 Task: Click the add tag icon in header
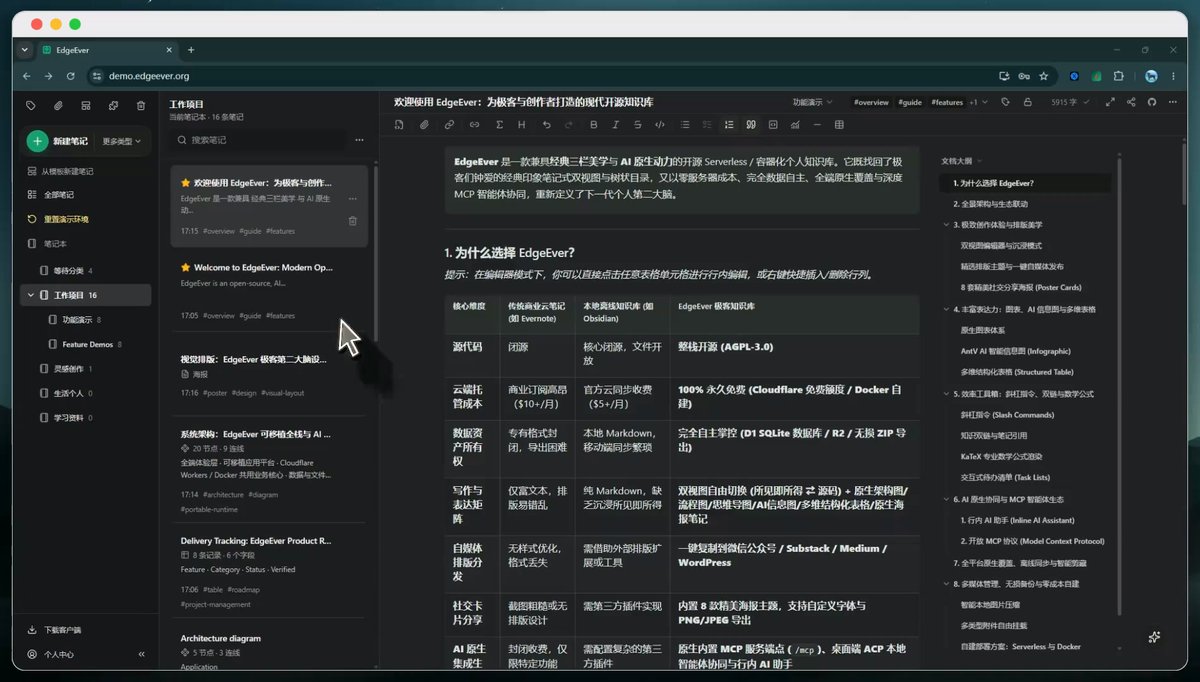[x=1005, y=102]
